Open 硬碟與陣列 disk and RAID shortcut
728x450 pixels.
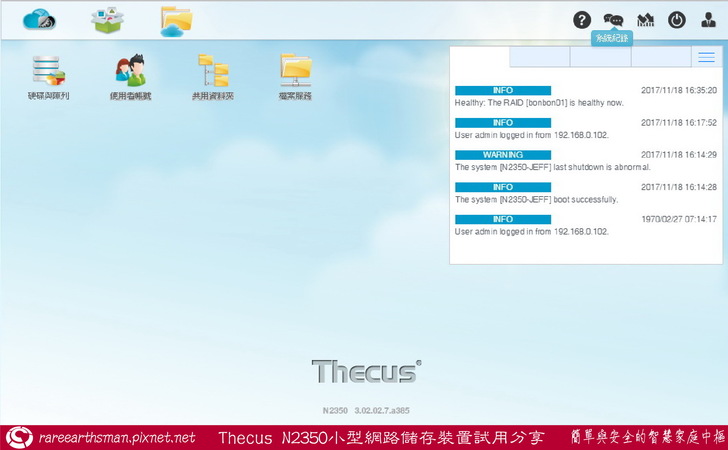(48, 77)
